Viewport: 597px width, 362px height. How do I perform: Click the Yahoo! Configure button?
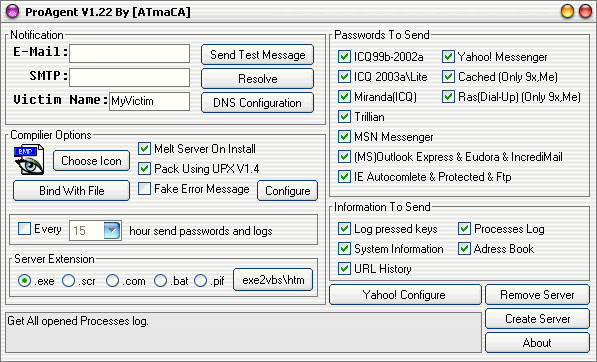pos(405,295)
